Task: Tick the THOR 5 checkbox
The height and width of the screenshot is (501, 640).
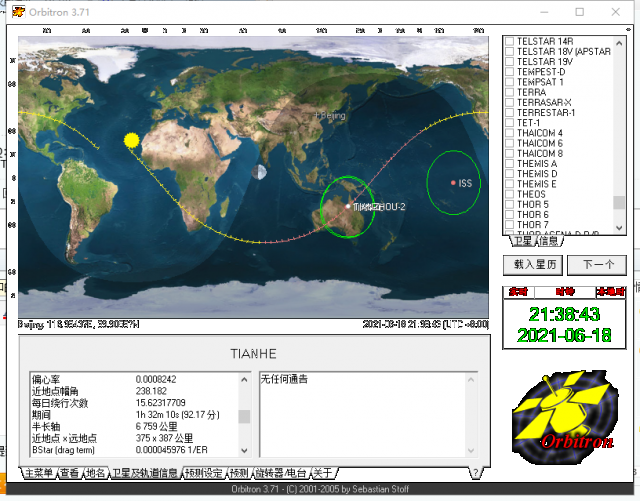Action: 509,205
